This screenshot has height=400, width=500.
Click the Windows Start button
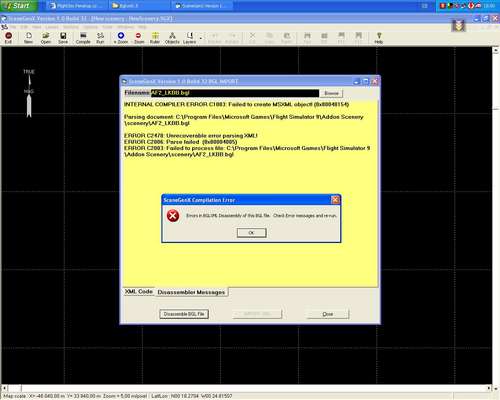[x=18, y=6]
